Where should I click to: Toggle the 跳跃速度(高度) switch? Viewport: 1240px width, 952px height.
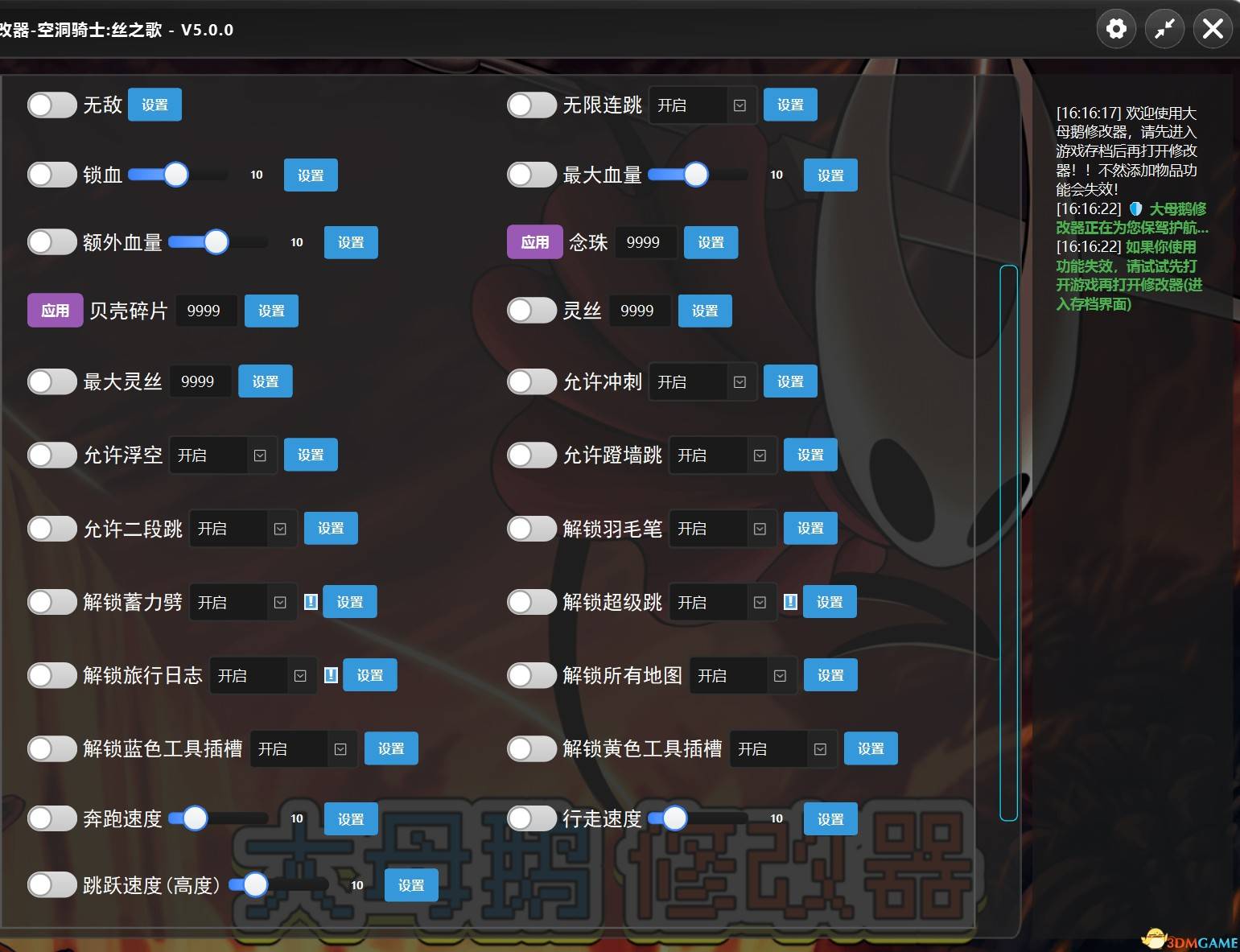pos(52,885)
